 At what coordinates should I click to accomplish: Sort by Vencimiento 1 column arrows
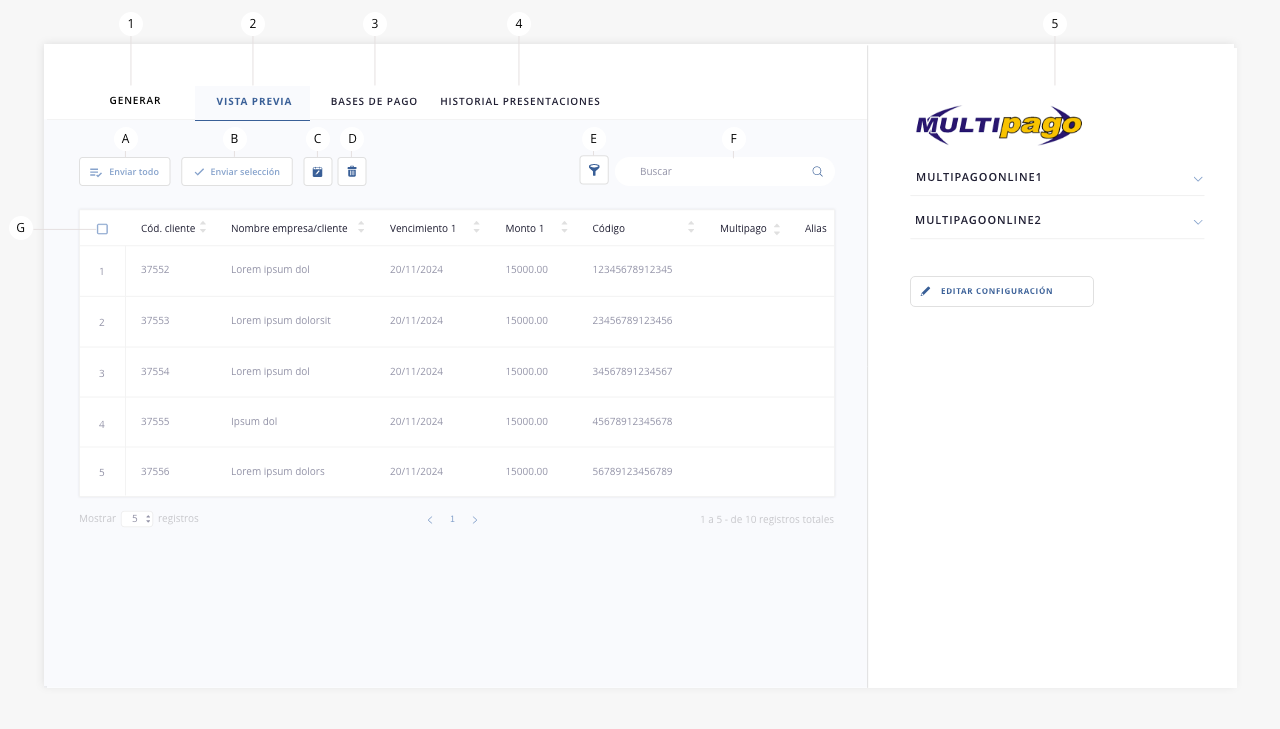coord(476,228)
